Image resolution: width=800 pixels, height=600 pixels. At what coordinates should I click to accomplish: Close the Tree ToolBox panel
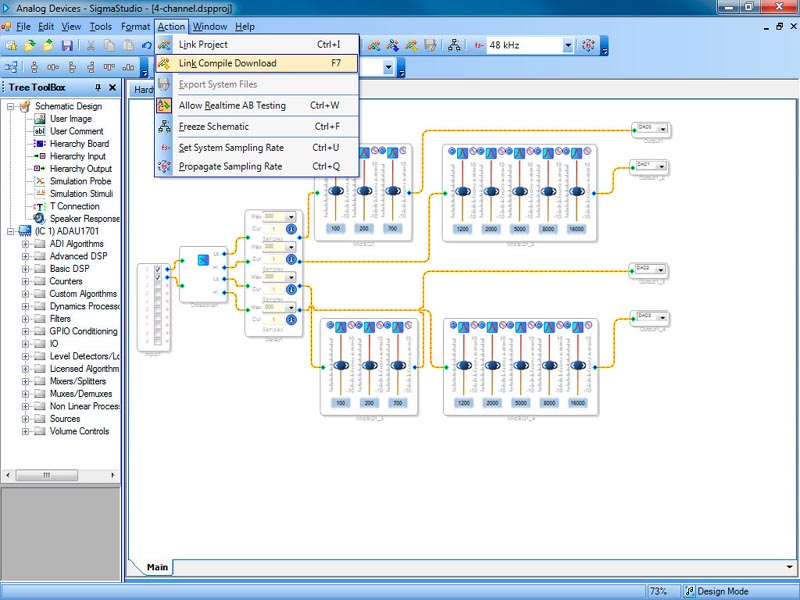tap(113, 88)
